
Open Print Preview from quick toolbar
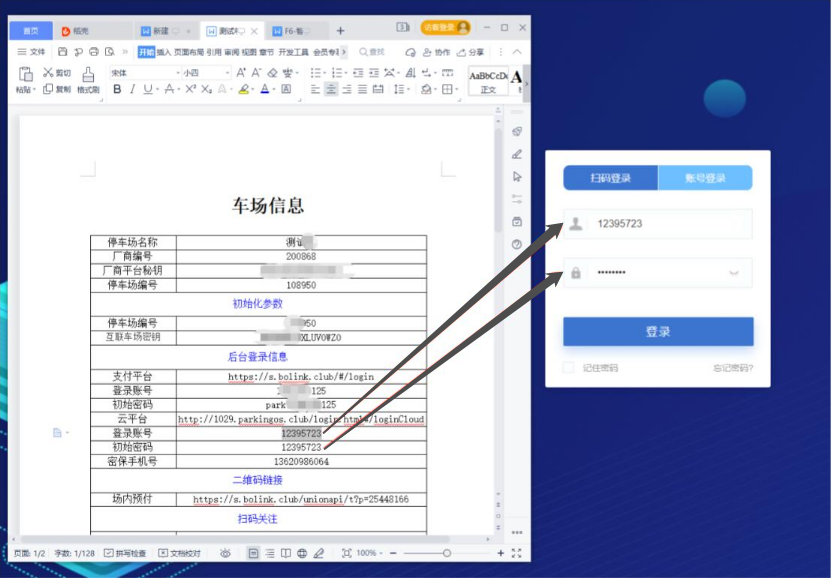tap(109, 51)
